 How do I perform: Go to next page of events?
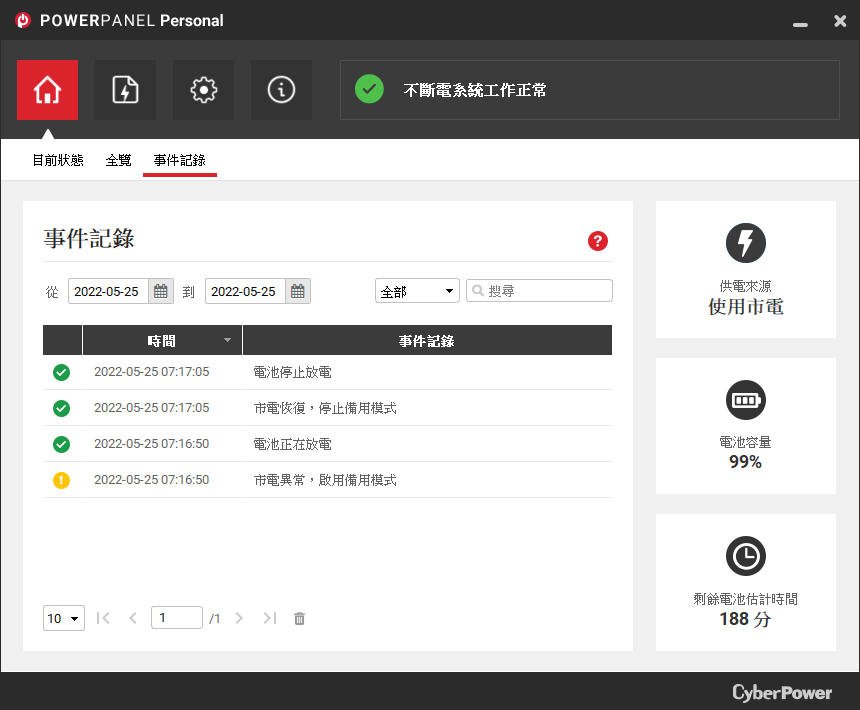[239, 618]
